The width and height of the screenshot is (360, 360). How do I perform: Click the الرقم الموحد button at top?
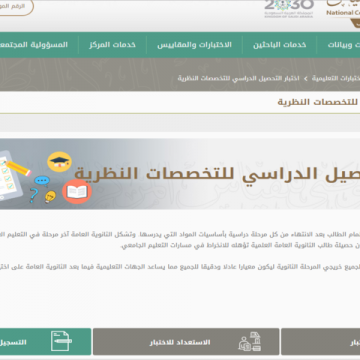pos(15,7)
